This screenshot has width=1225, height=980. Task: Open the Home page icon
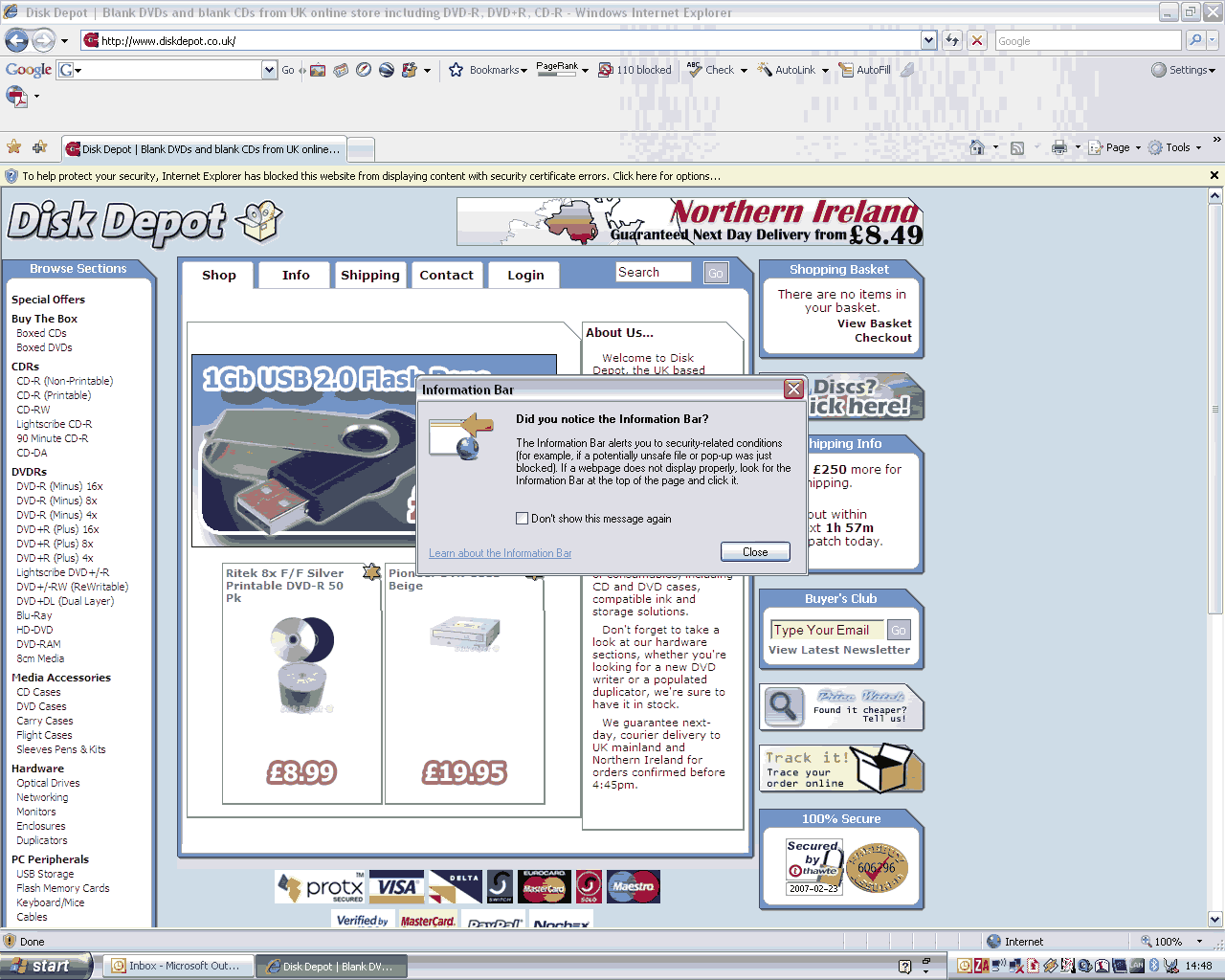[x=977, y=147]
